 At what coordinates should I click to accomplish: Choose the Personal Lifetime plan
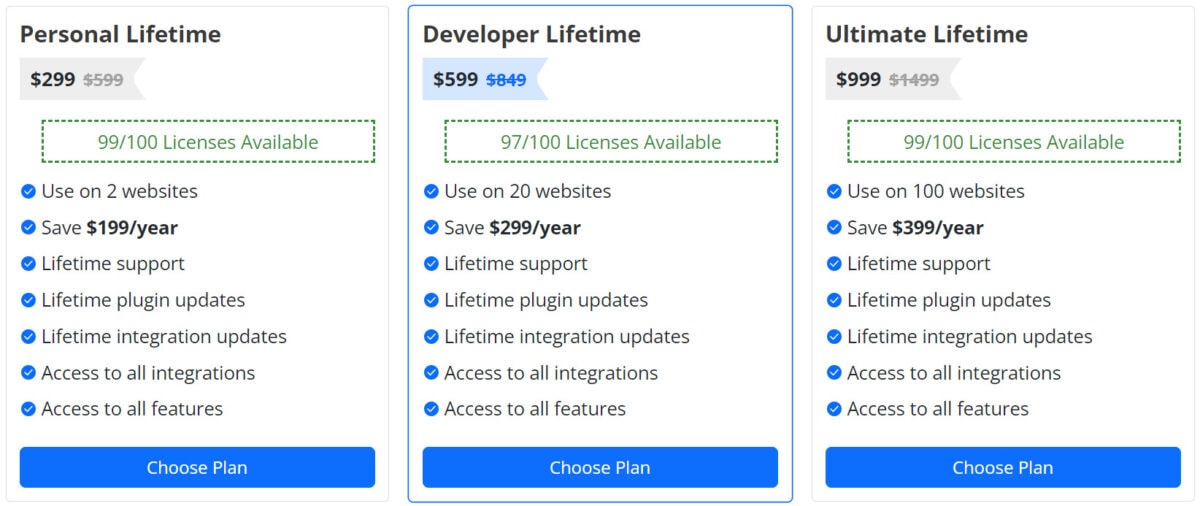[197, 467]
